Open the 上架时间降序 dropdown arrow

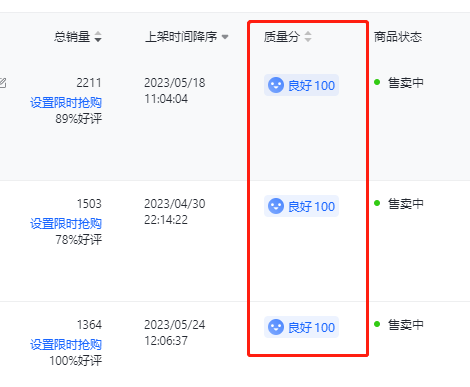coord(225,37)
